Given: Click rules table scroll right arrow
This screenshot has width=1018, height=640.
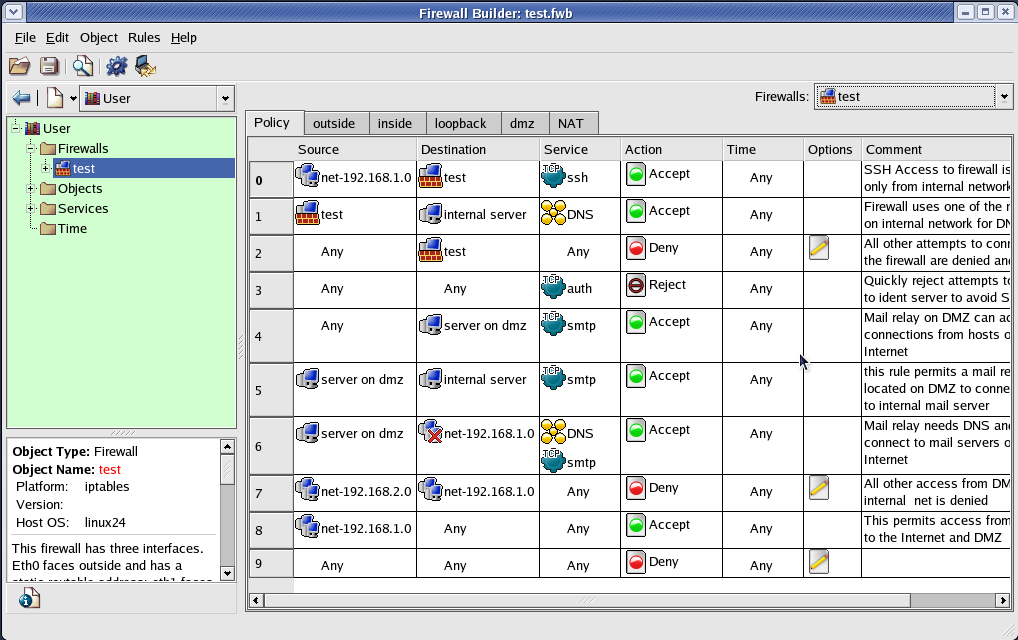Looking at the screenshot, I should point(1004,600).
